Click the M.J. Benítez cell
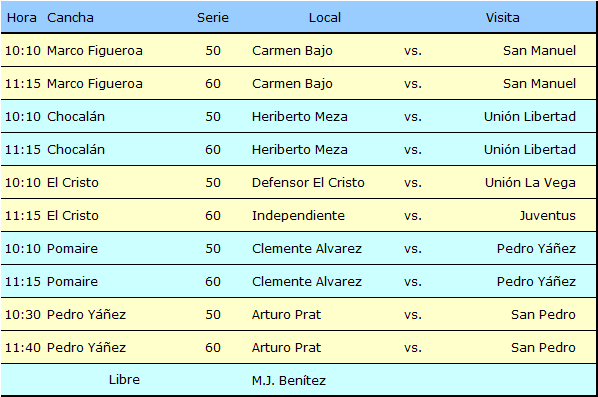 tap(289, 380)
